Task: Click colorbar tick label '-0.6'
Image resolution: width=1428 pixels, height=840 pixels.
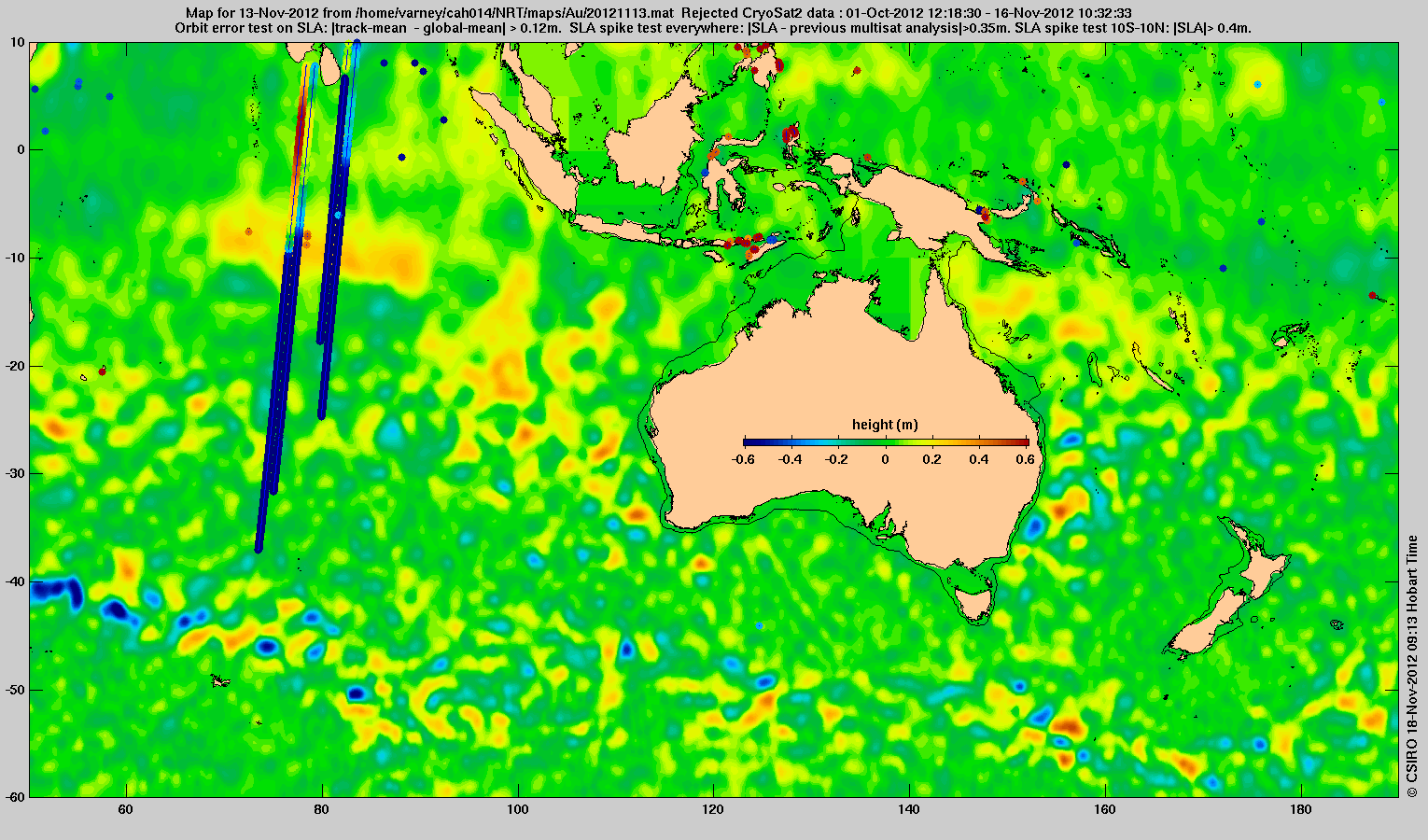Action: [743, 459]
